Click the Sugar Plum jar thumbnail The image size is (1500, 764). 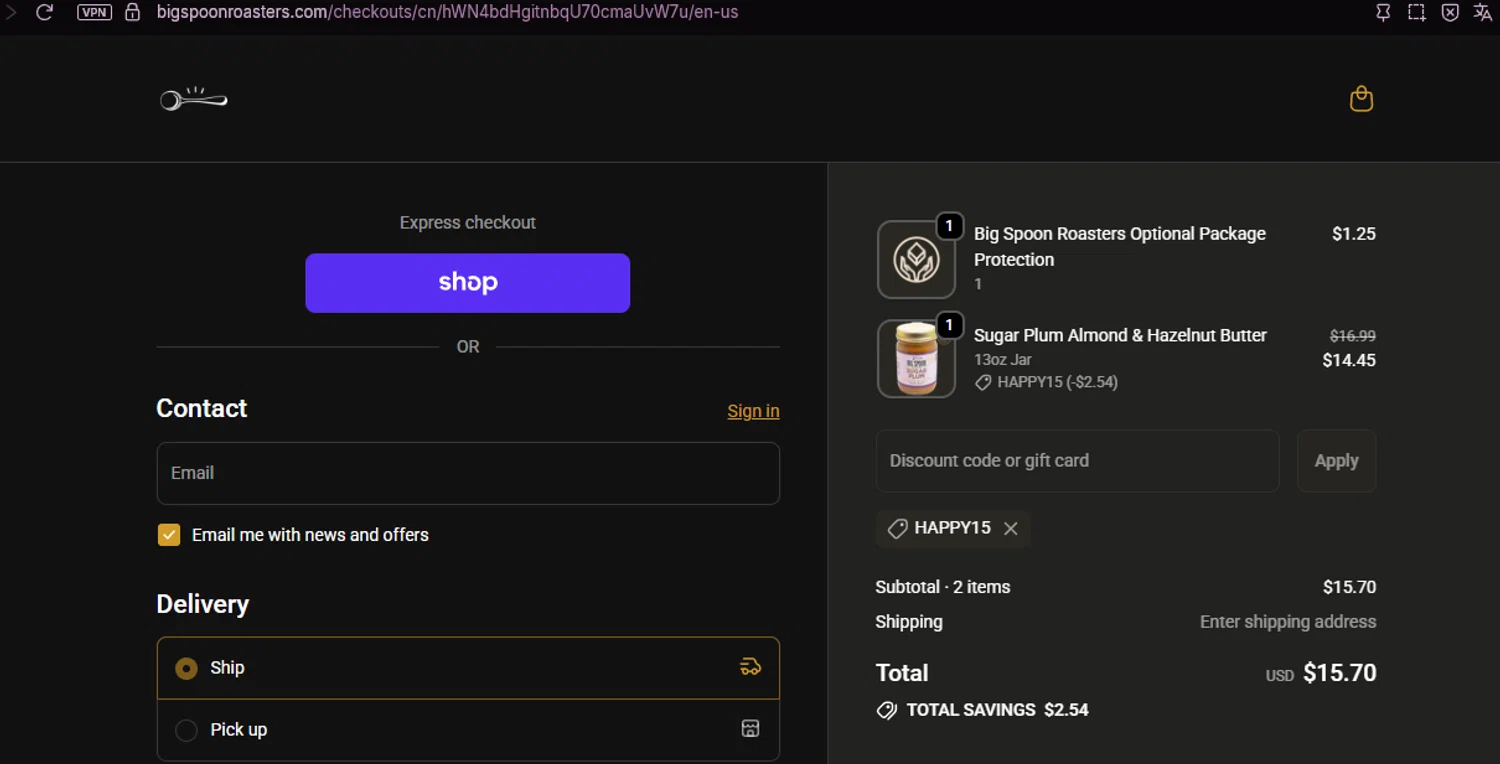click(916, 359)
